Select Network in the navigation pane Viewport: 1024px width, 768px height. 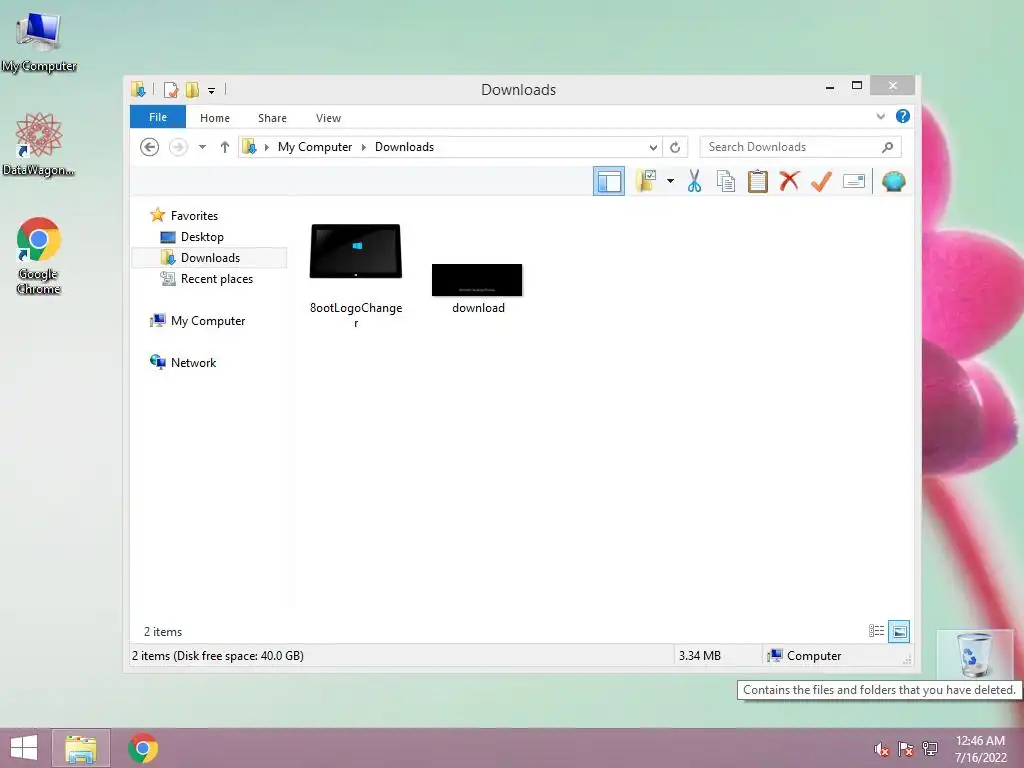[193, 362]
